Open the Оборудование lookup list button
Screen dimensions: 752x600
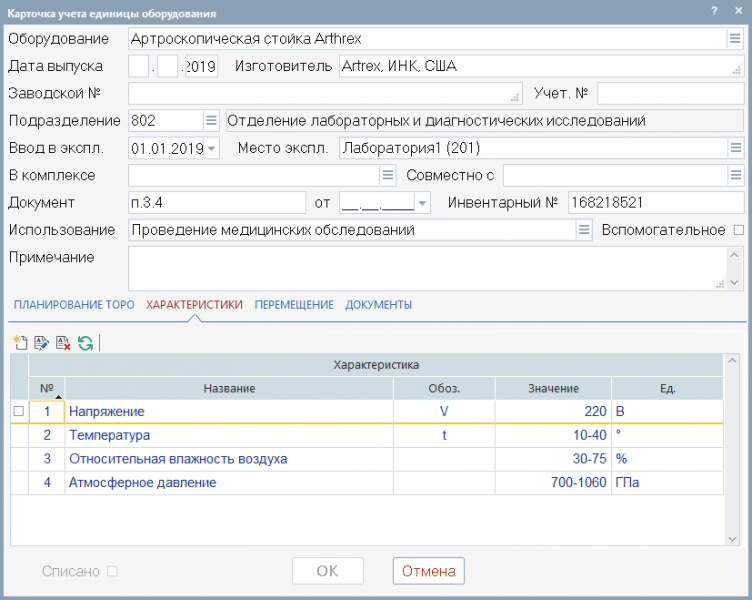pos(735,38)
